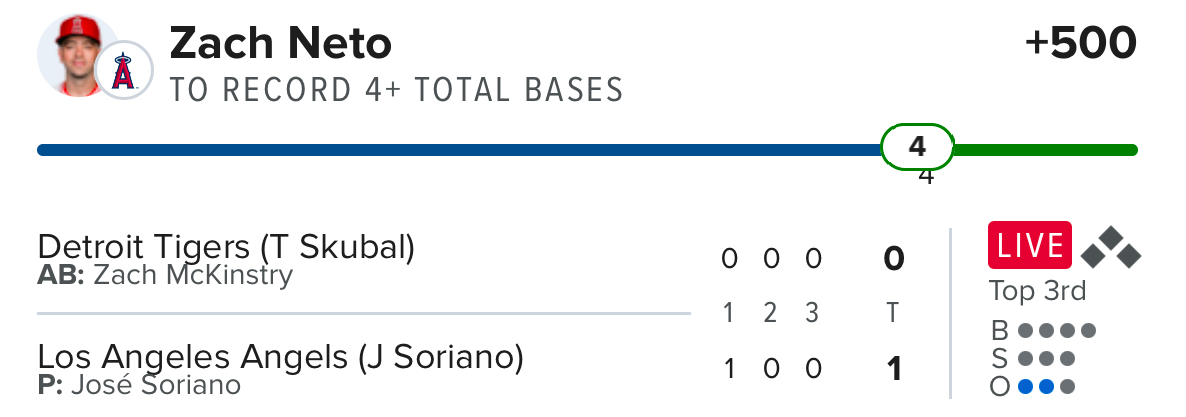
Task: Select the +500 odds value
Action: 1081,43
